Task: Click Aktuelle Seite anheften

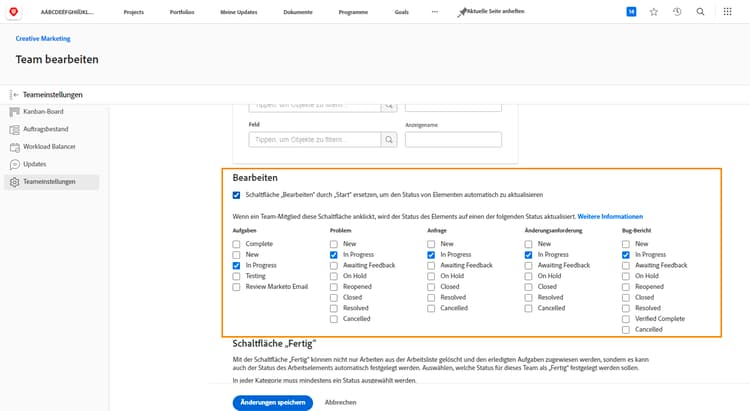Action: 496,11
